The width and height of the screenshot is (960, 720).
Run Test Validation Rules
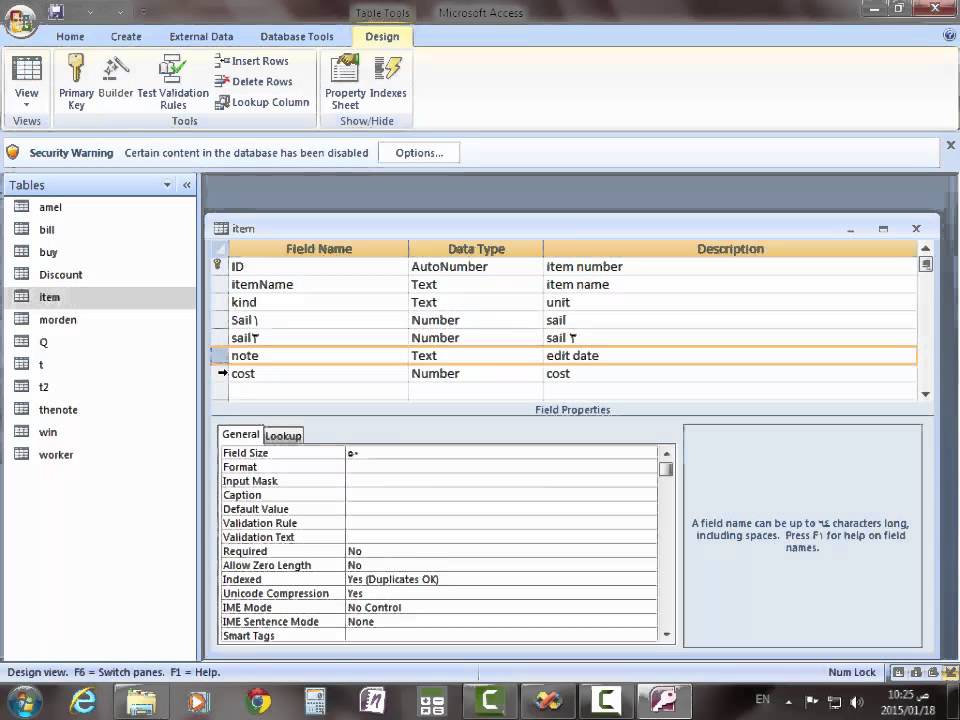pos(173,82)
